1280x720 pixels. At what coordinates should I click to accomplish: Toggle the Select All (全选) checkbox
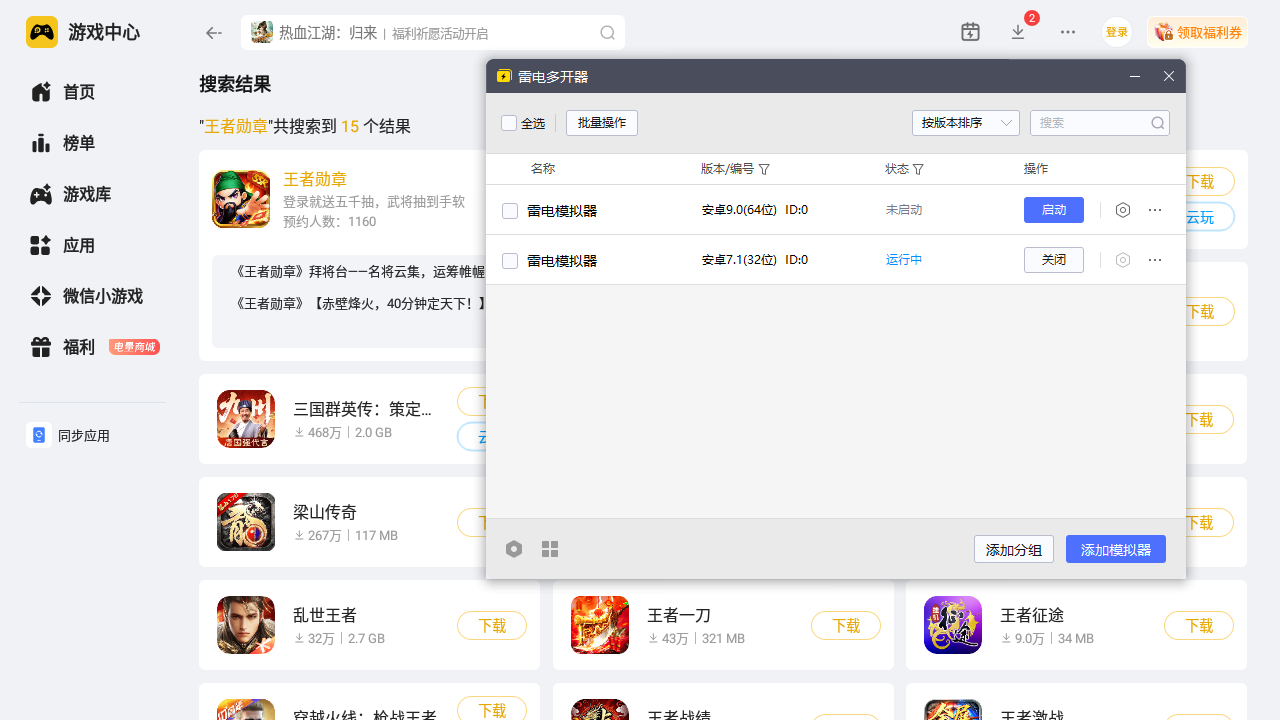(509, 123)
